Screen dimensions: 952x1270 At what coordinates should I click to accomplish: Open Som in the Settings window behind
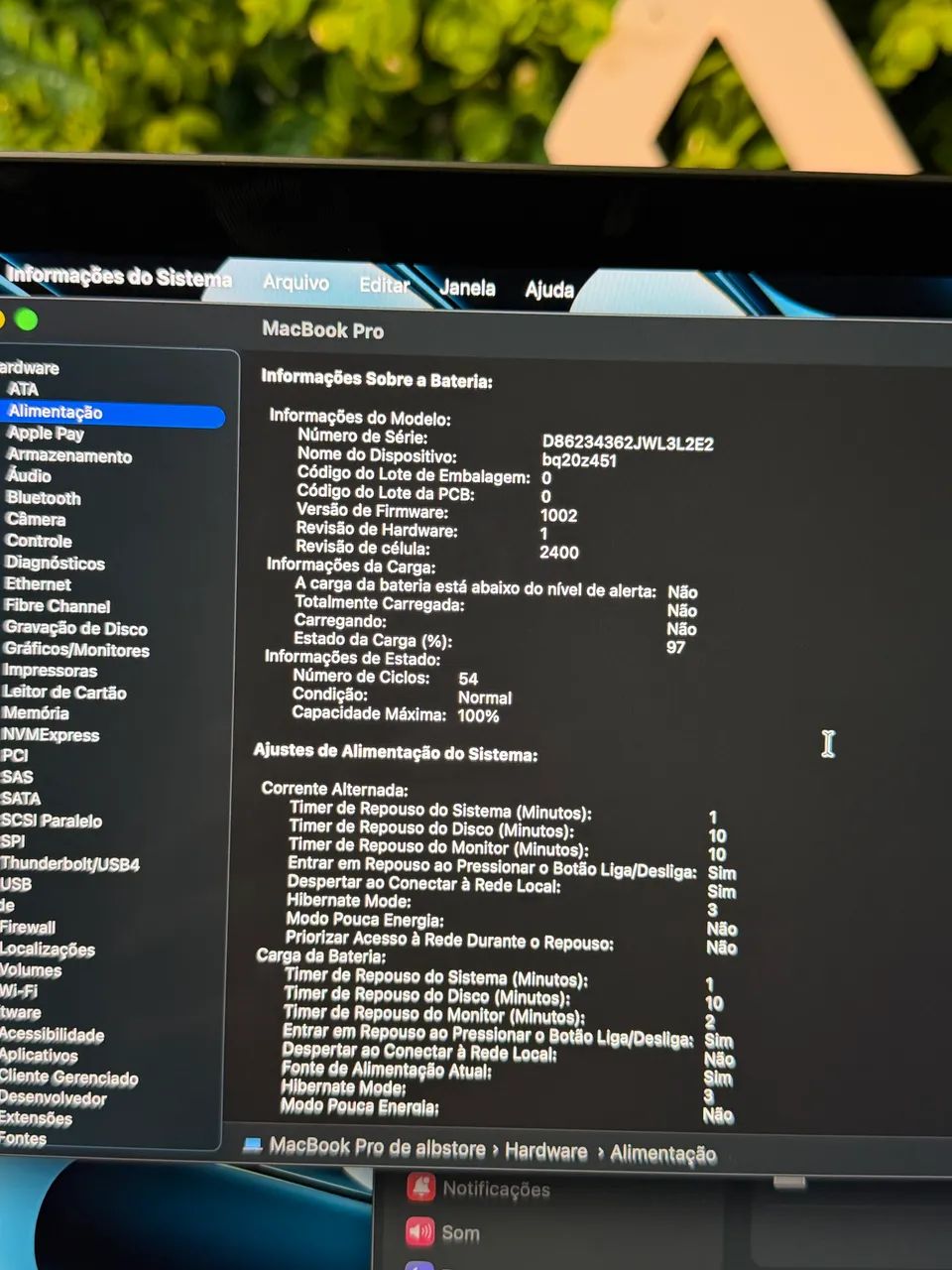pos(461,1233)
